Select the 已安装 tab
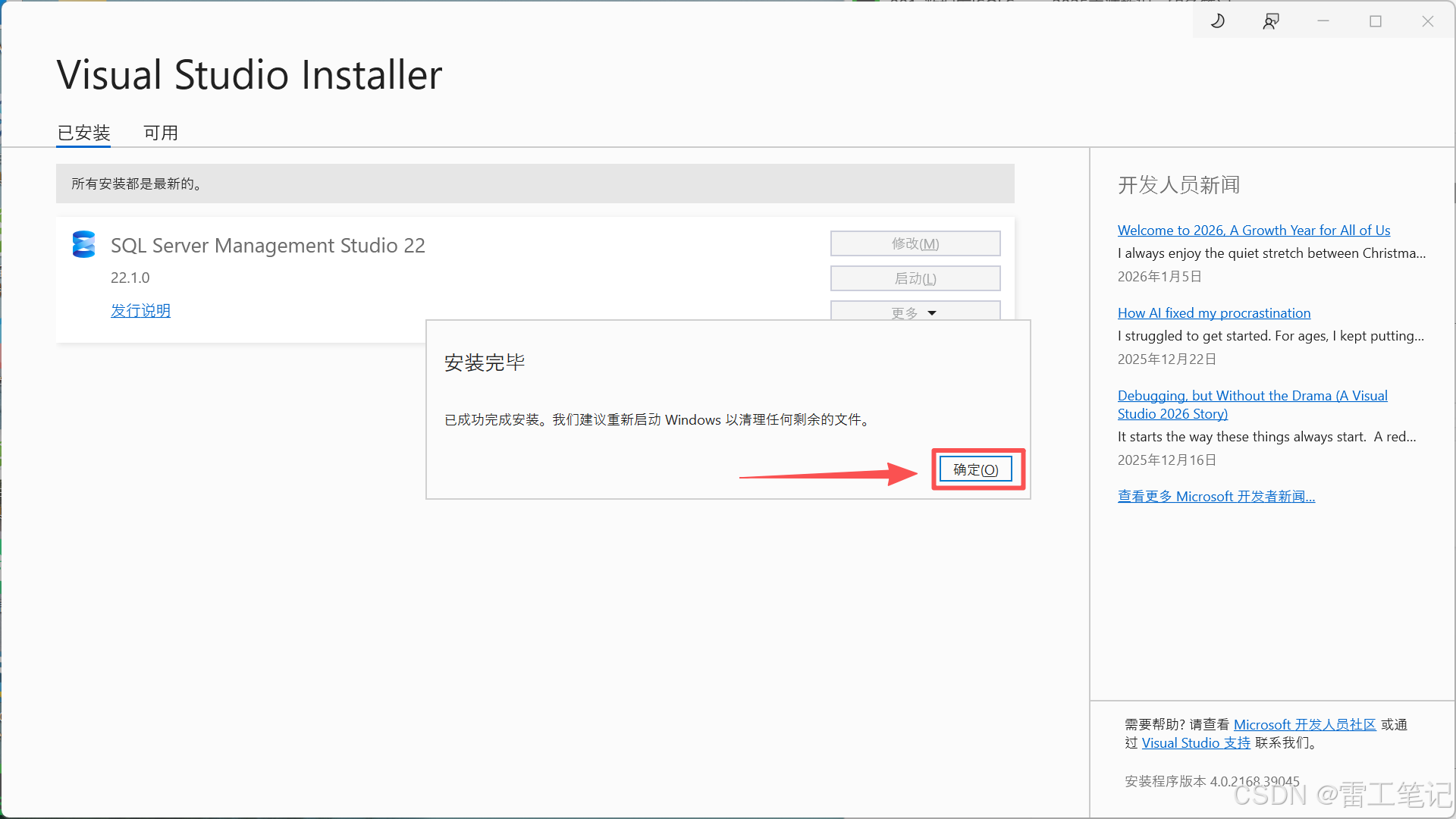 83,133
